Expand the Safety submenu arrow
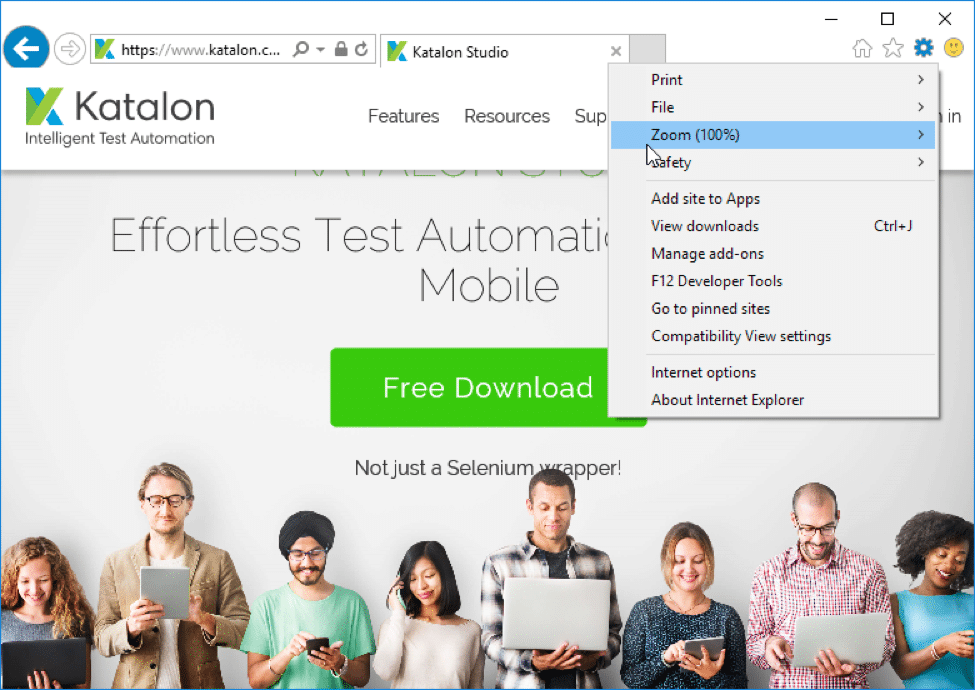This screenshot has height=690, width=975. coord(921,162)
